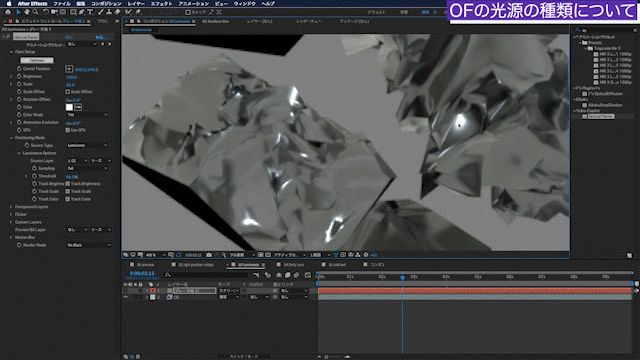Screen dimensions: 640x360
Task: Switch to 04 Dirty Lens tab
Action: pos(293,264)
